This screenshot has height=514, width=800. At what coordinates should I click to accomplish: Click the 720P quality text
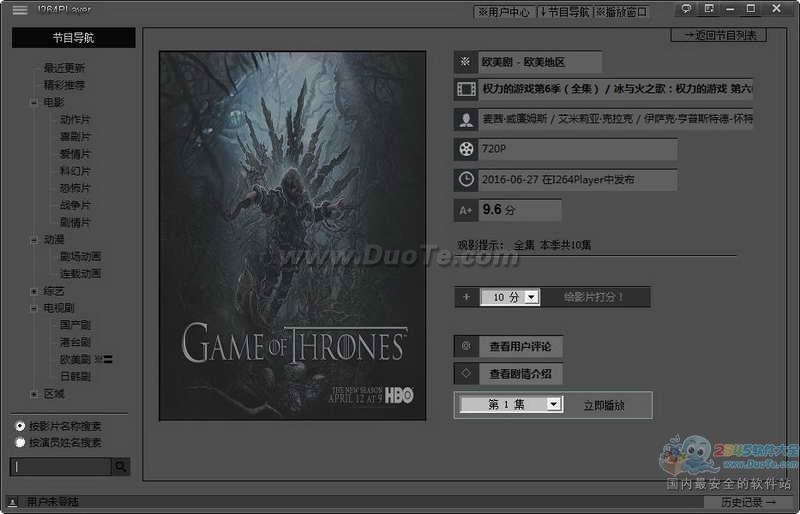493,149
